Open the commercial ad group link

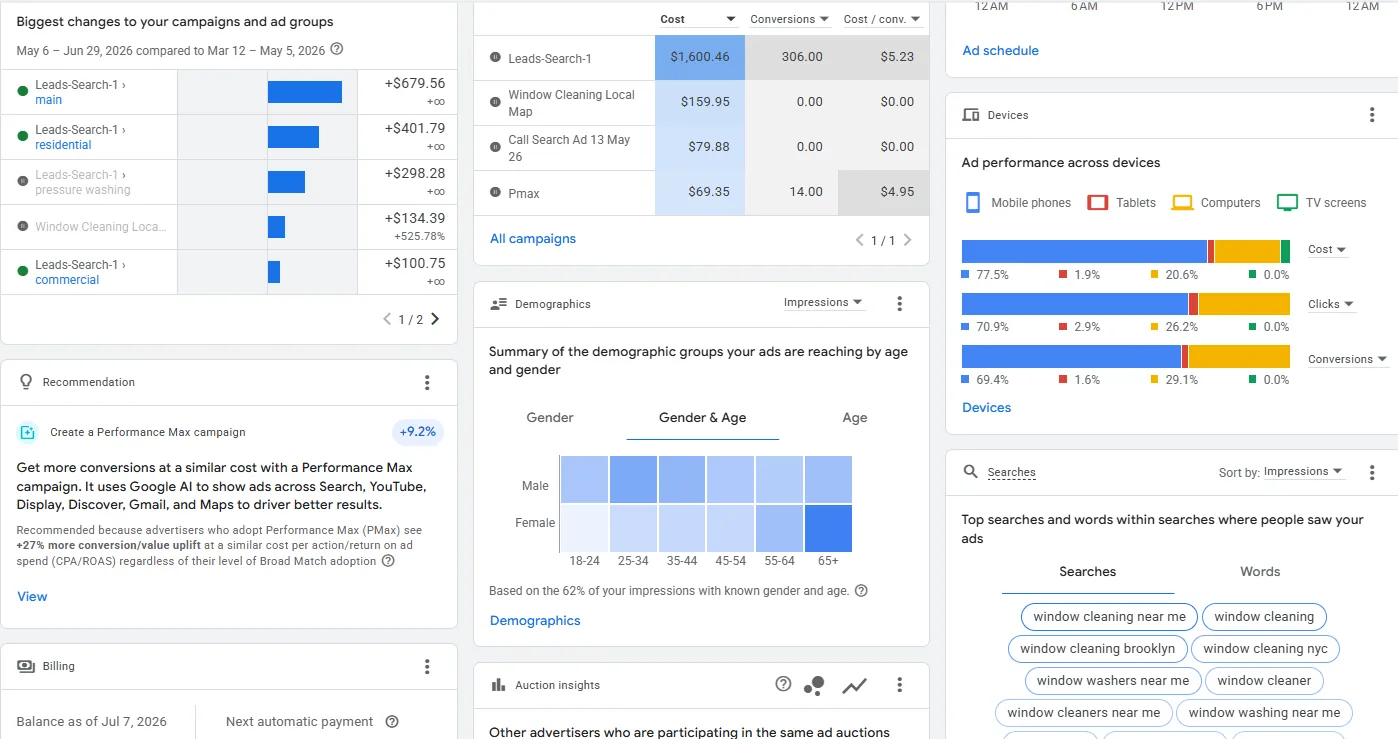click(67, 280)
